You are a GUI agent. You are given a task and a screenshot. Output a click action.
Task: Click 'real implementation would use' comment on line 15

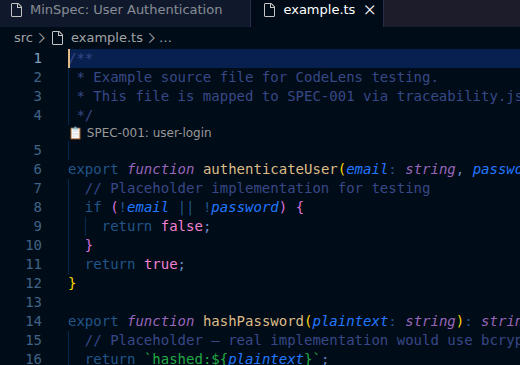tap(350, 340)
